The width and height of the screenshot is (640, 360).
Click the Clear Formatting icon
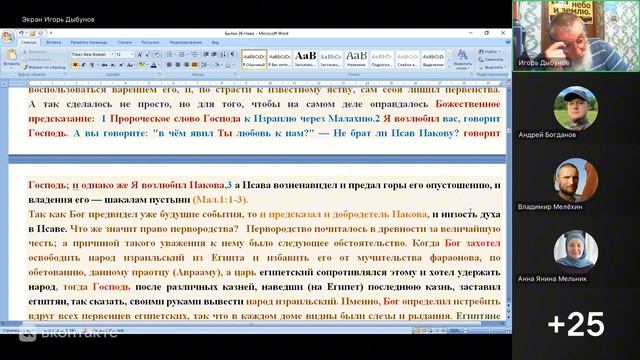[x=157, y=55]
